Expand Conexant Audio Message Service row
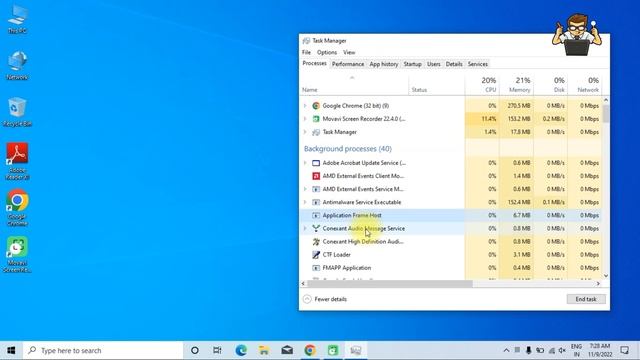Screen dimensions: 640x360 (x=305, y=229)
